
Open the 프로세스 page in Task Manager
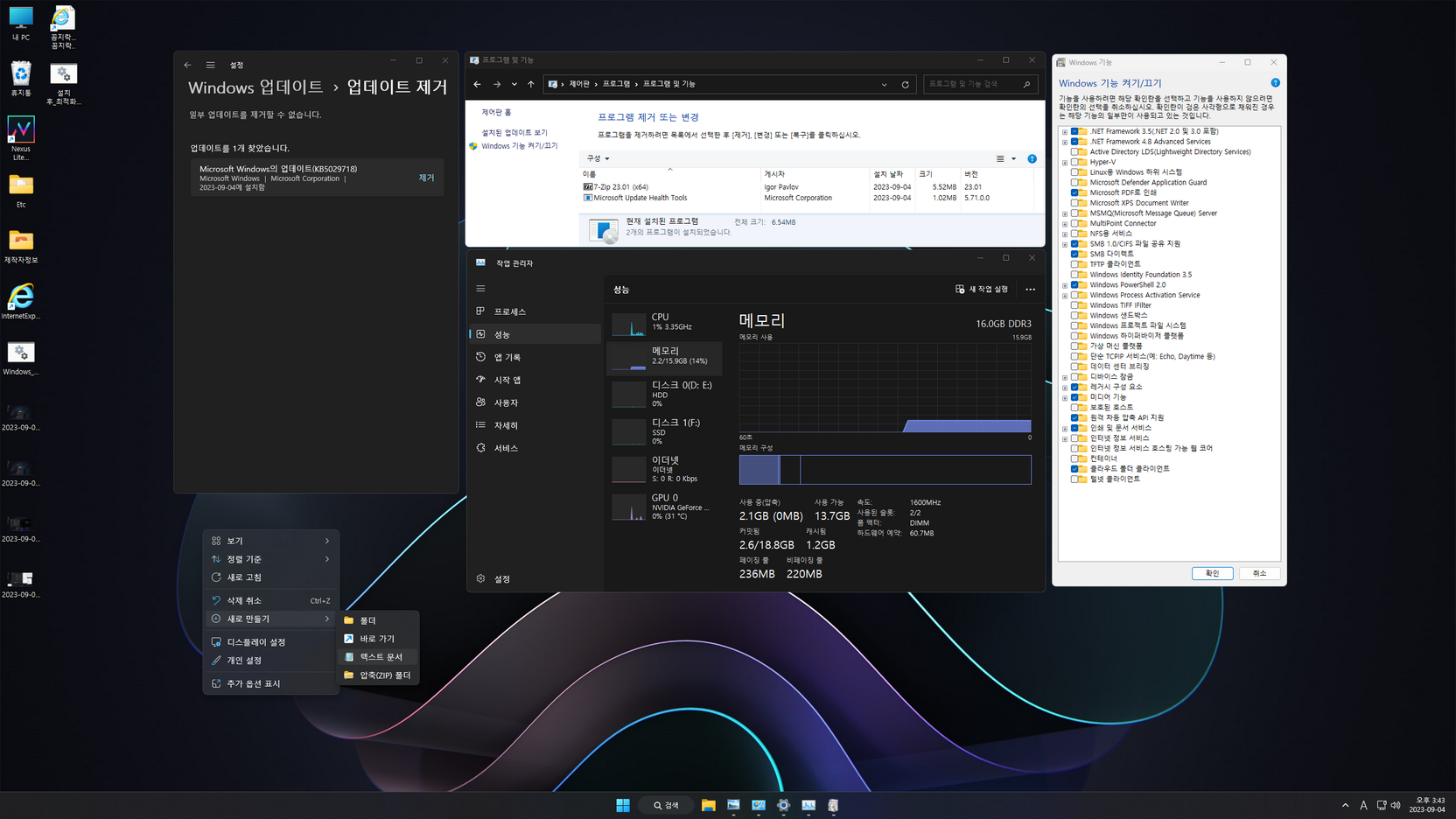coord(535,311)
